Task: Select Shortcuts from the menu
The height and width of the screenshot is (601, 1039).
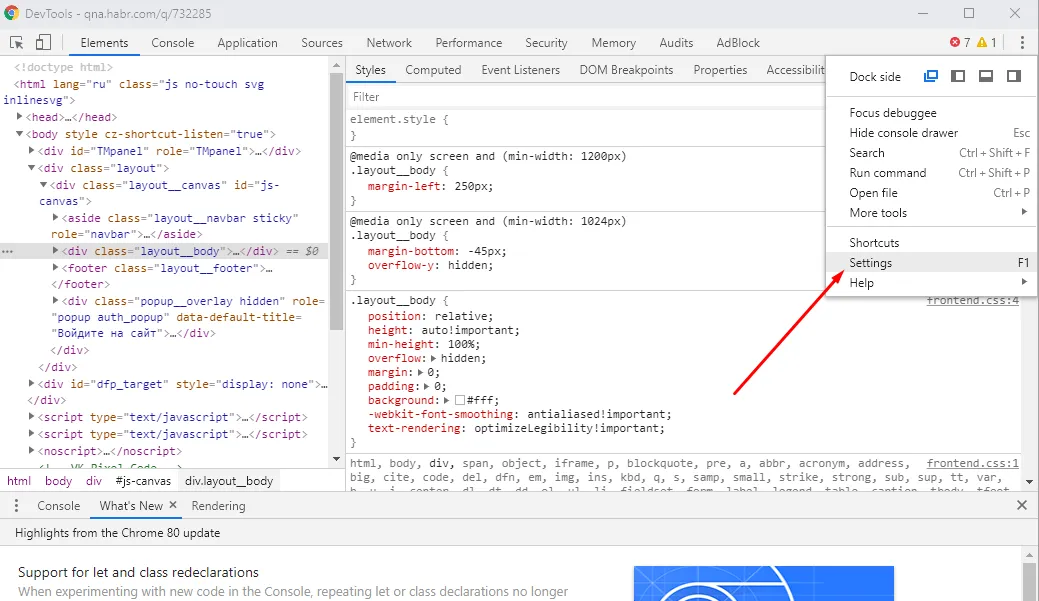Action: (931, 243)
